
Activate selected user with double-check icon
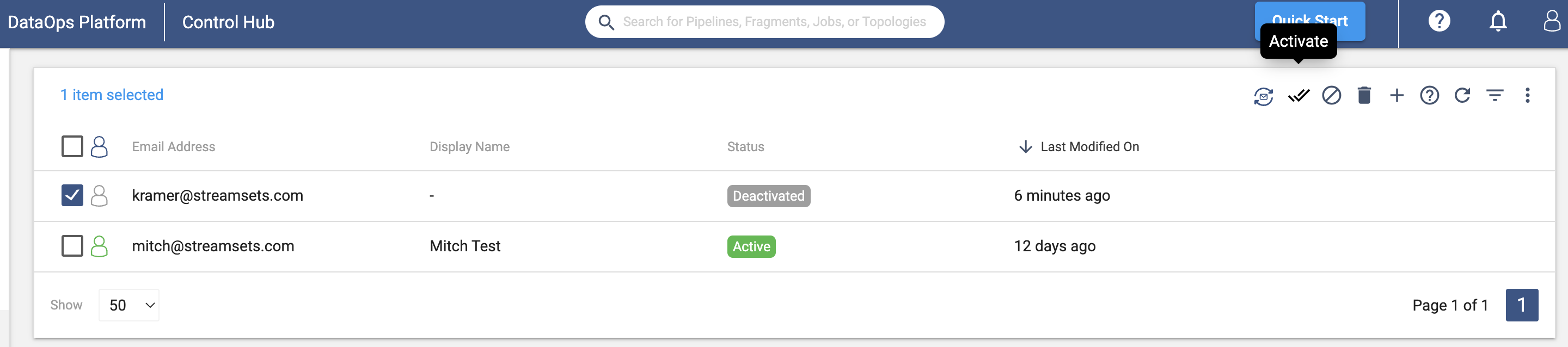coord(1298,96)
